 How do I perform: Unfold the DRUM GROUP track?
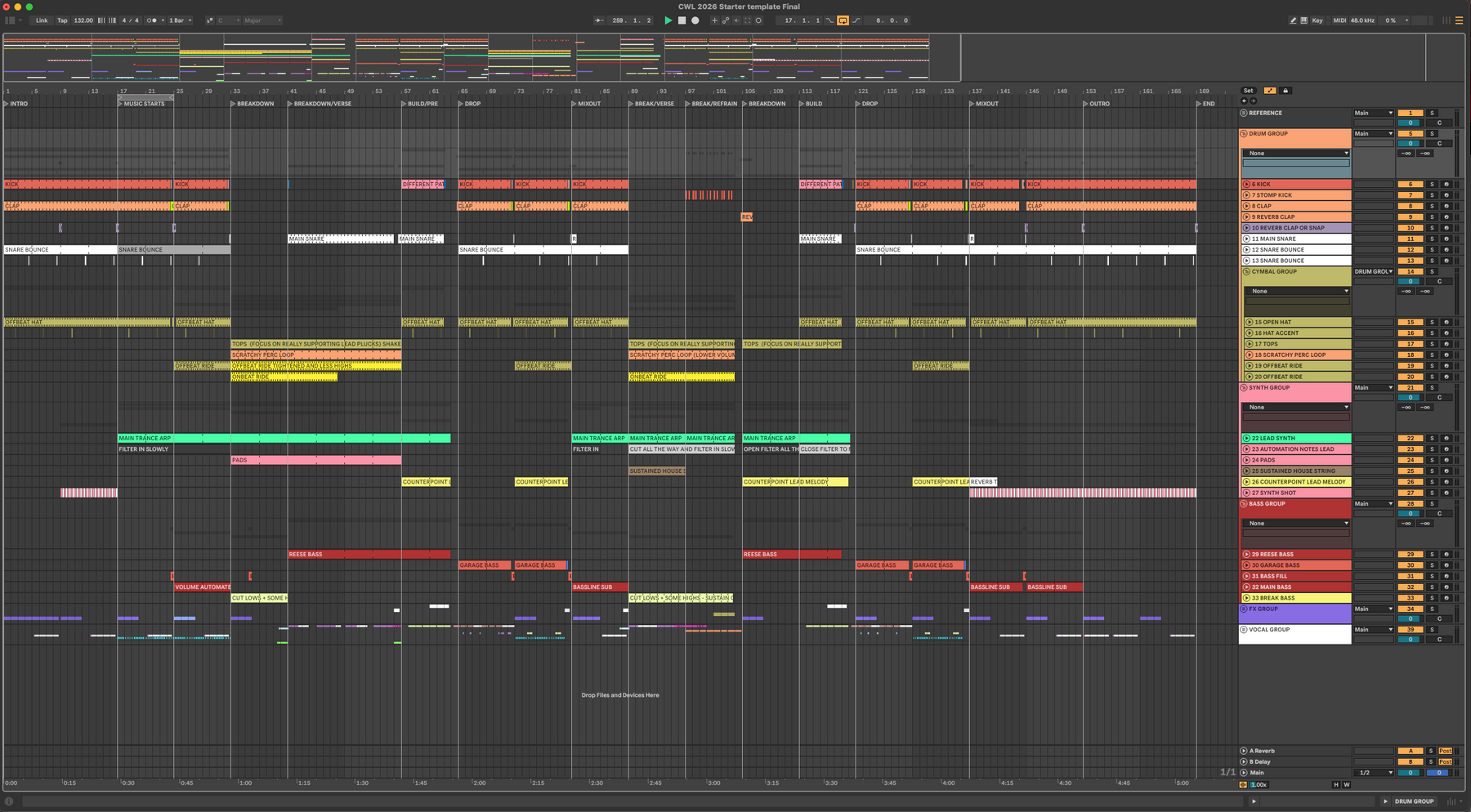tap(1244, 134)
